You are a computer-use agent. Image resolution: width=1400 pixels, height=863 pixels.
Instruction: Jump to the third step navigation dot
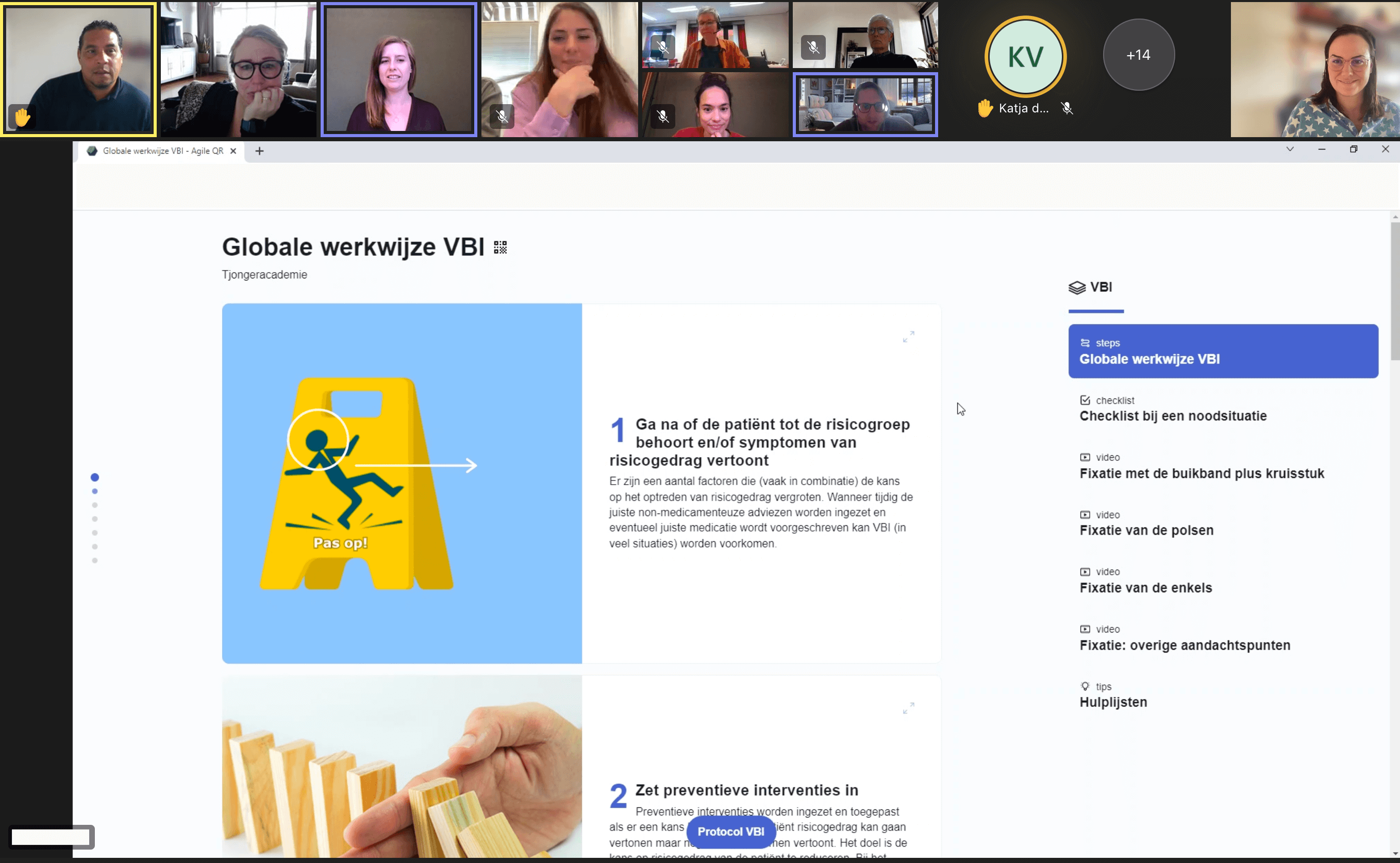coord(95,505)
